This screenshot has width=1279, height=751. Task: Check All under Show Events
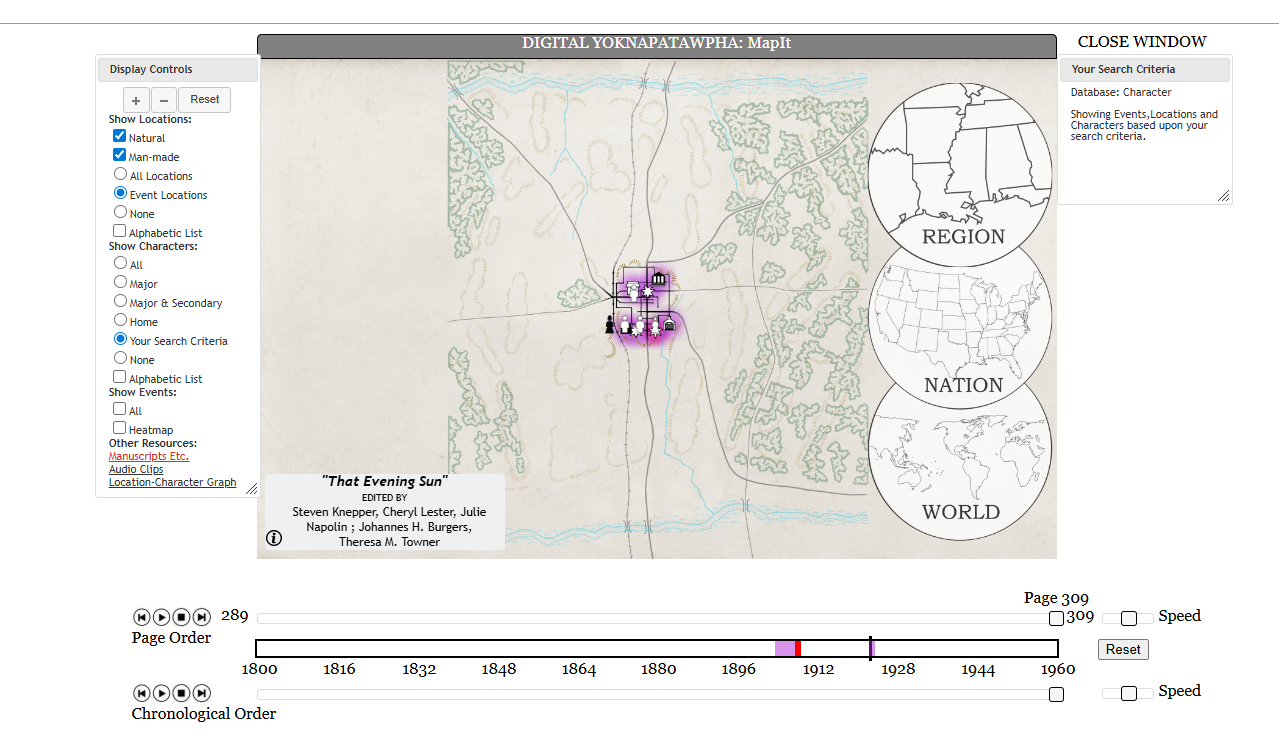(x=120, y=409)
